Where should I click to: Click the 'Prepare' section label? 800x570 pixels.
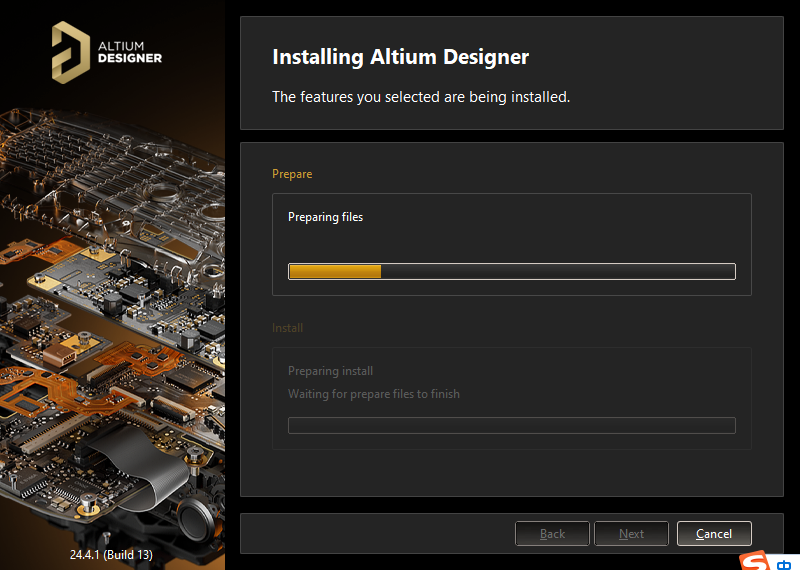click(292, 174)
